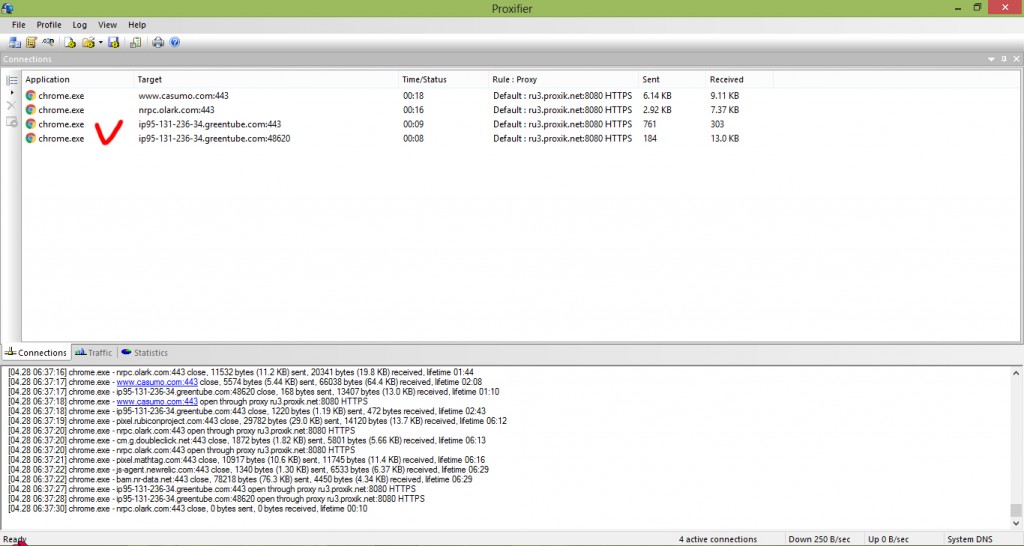Viewport: 1024px width, 546px height.
Task: Close the Connections panel with its X
Action: [x=1016, y=59]
